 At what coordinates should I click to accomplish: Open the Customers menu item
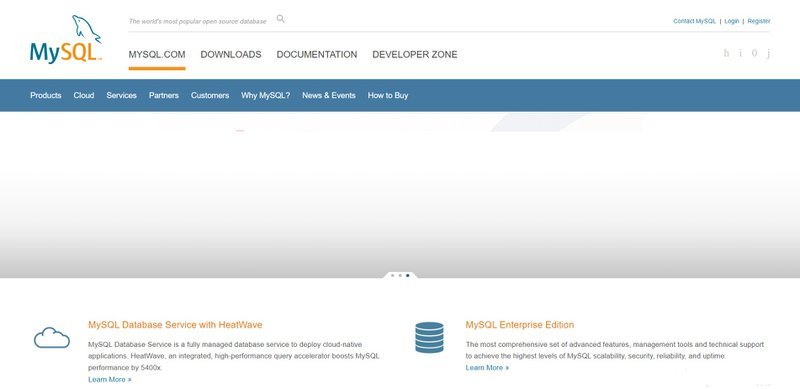click(210, 95)
